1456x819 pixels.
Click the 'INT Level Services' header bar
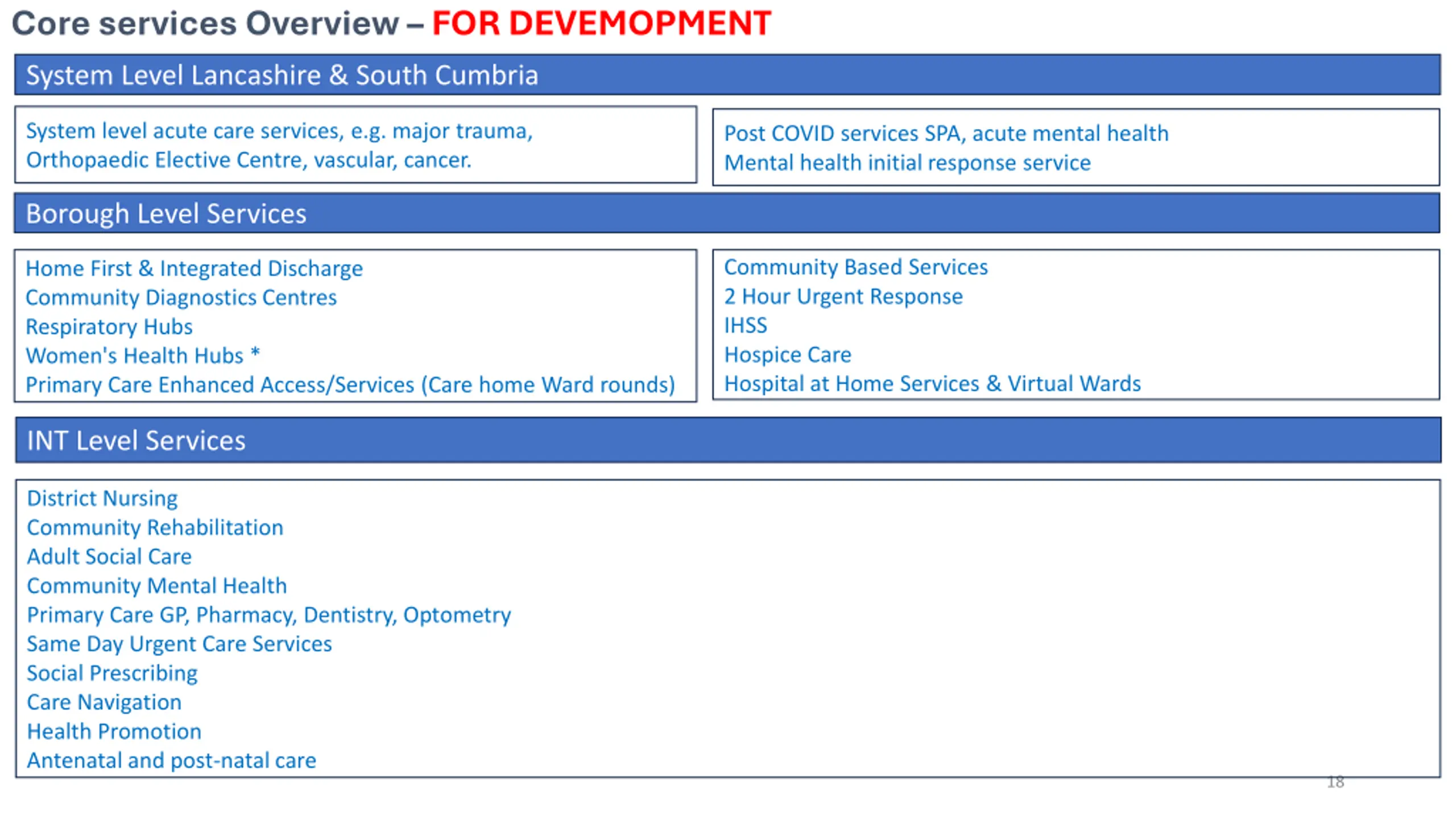(x=728, y=440)
